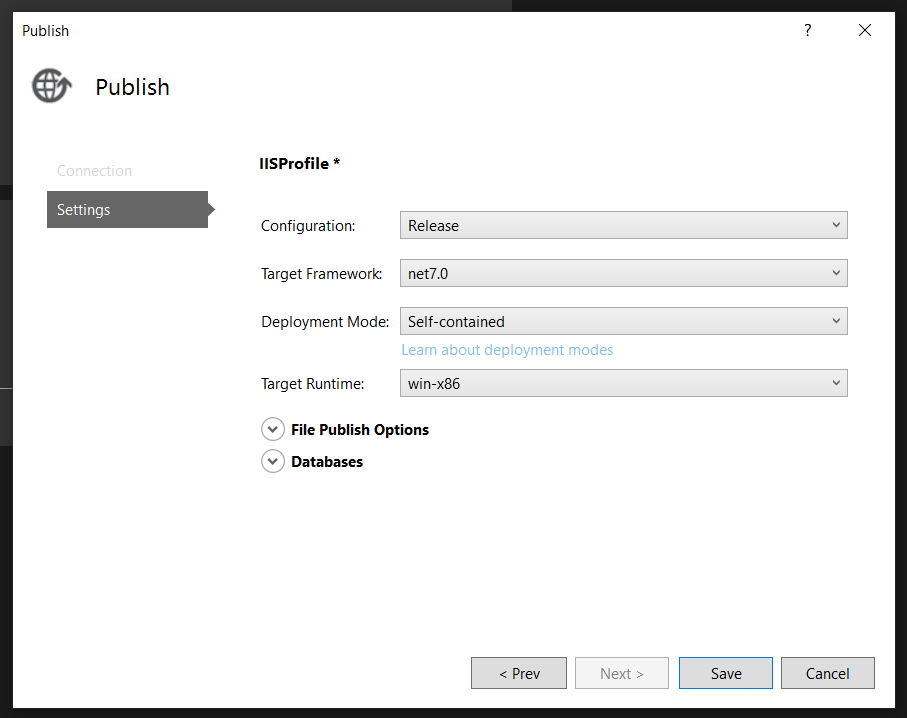Save the publish profile

(x=725, y=673)
